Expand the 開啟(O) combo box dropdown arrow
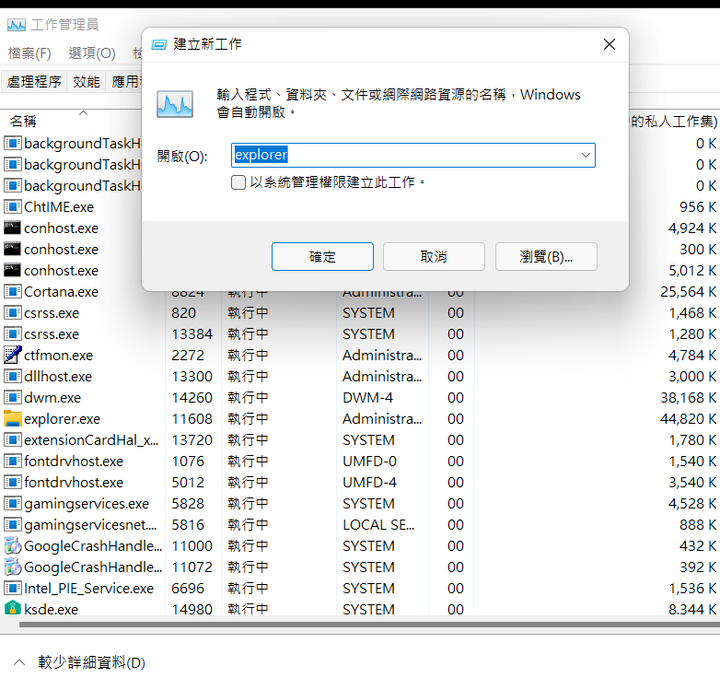 [586, 155]
